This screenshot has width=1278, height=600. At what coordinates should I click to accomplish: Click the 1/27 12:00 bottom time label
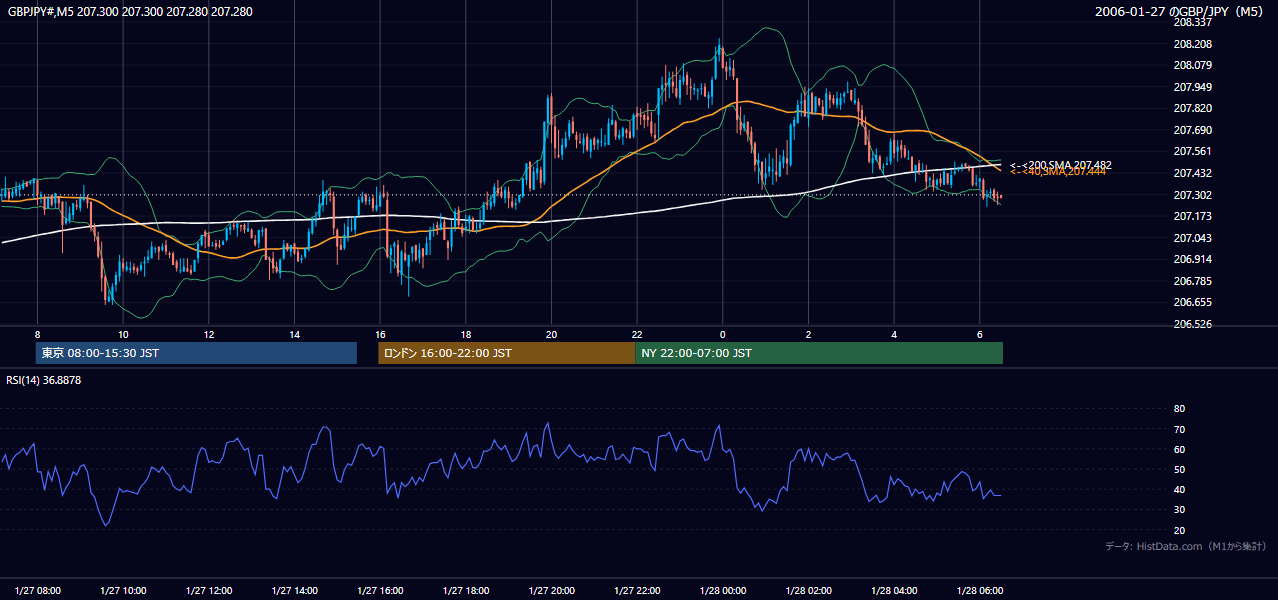209,591
